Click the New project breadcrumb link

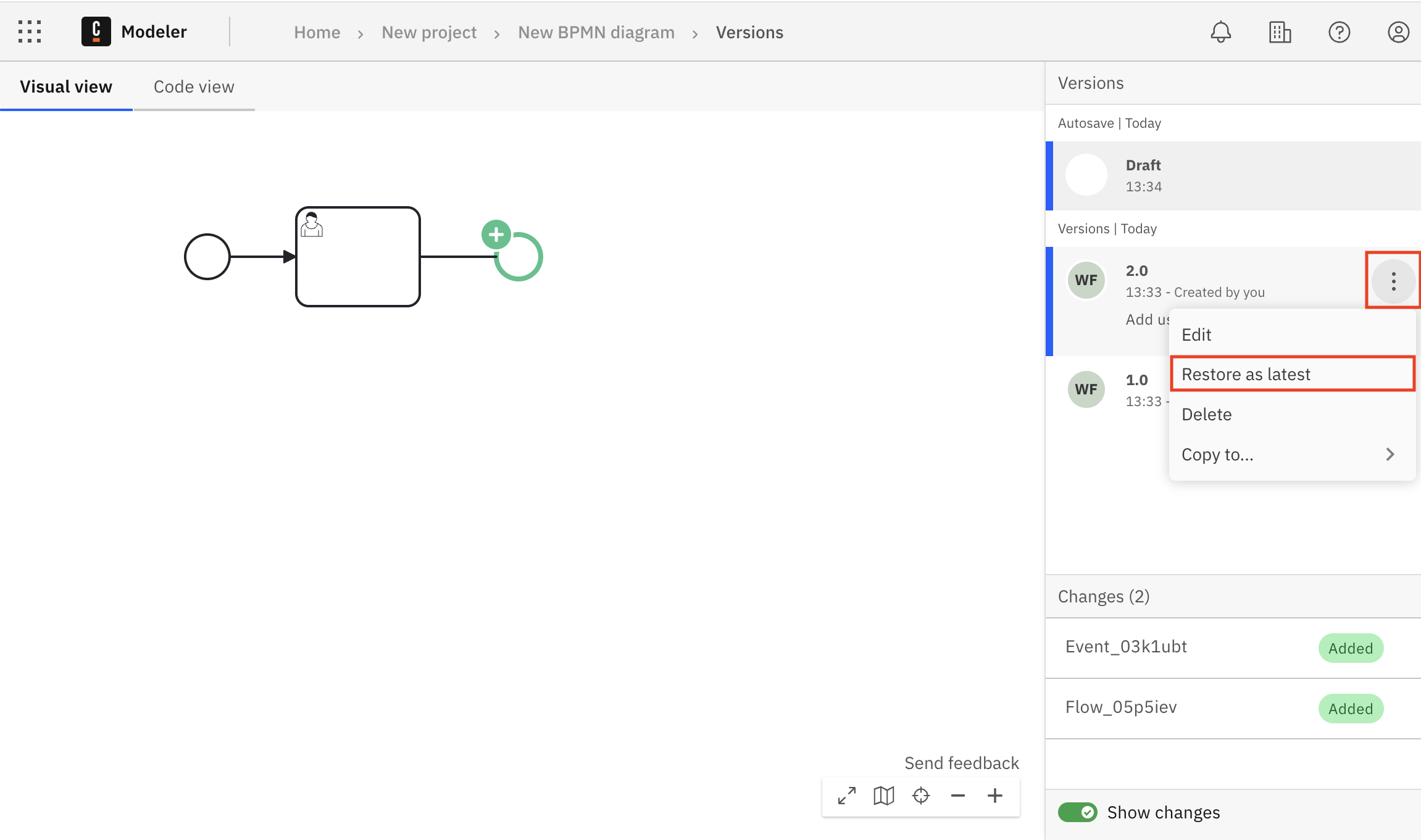(x=429, y=32)
